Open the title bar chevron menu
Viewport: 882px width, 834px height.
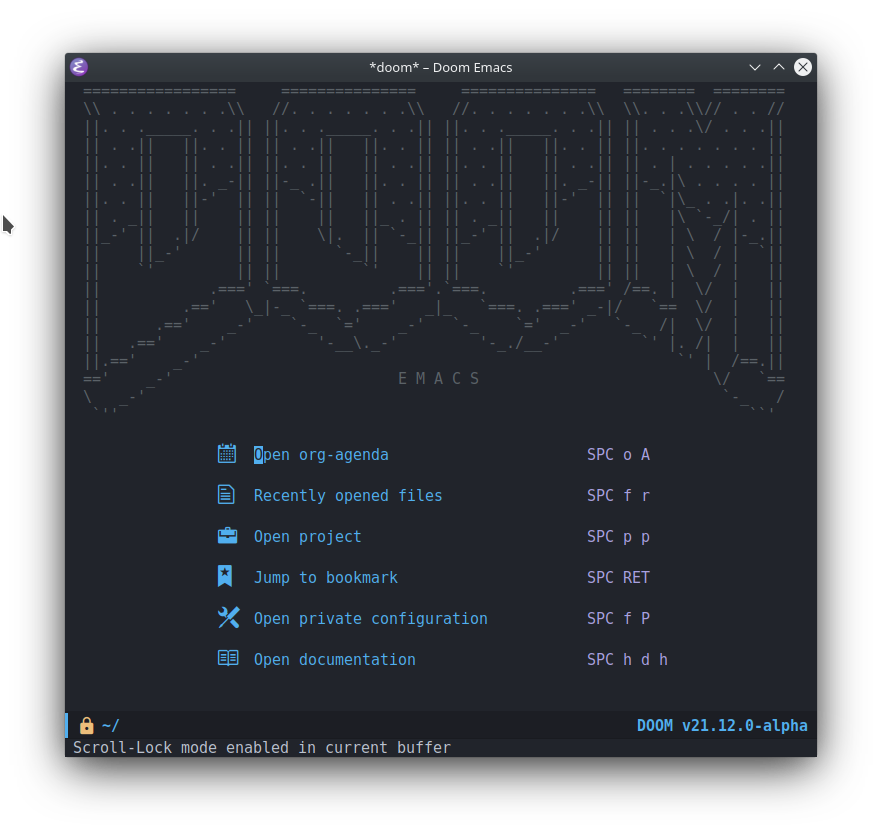(x=755, y=67)
